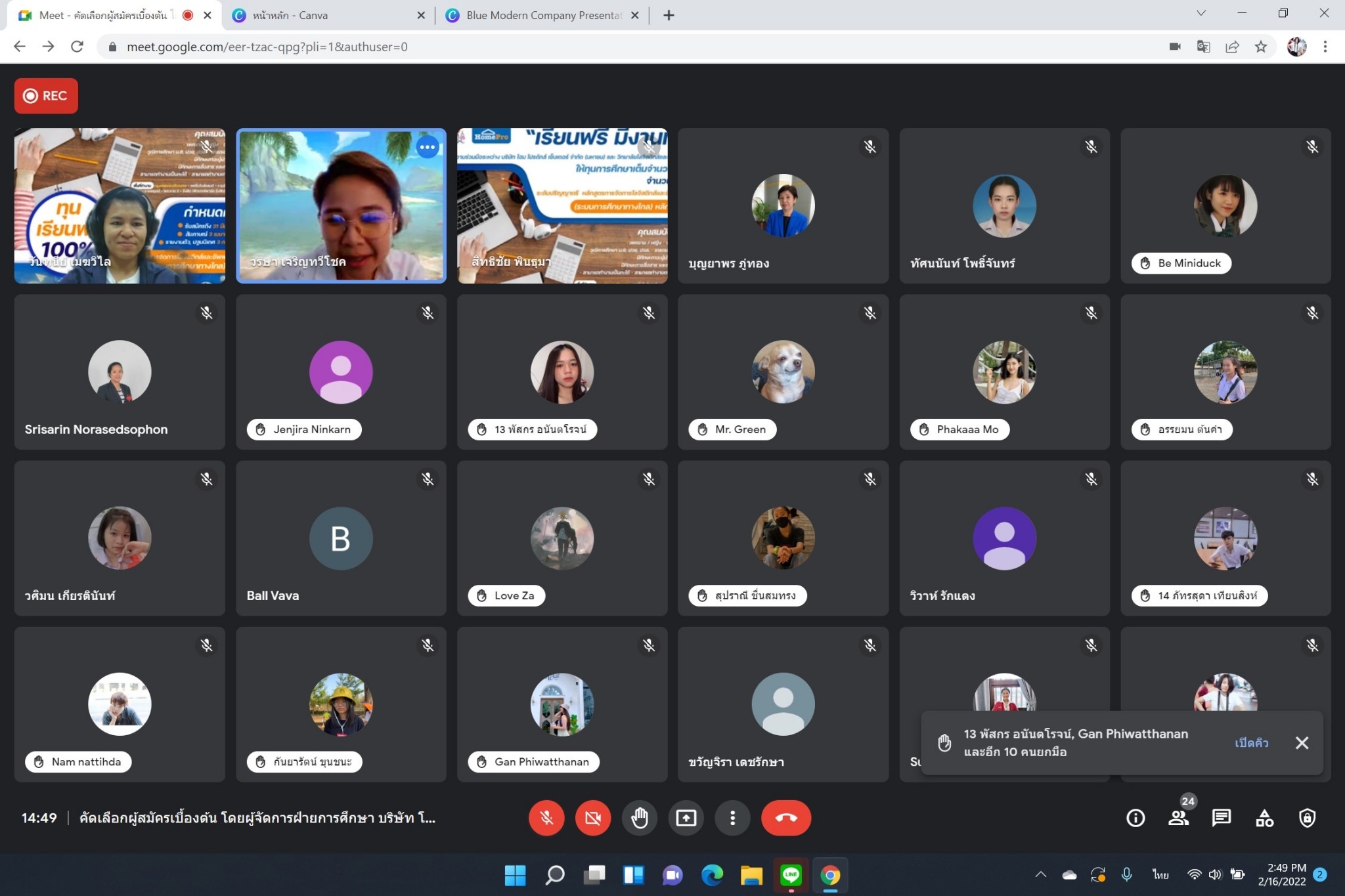The image size is (1345, 896).
Task: Toggle the microphone mute button
Action: (x=546, y=818)
